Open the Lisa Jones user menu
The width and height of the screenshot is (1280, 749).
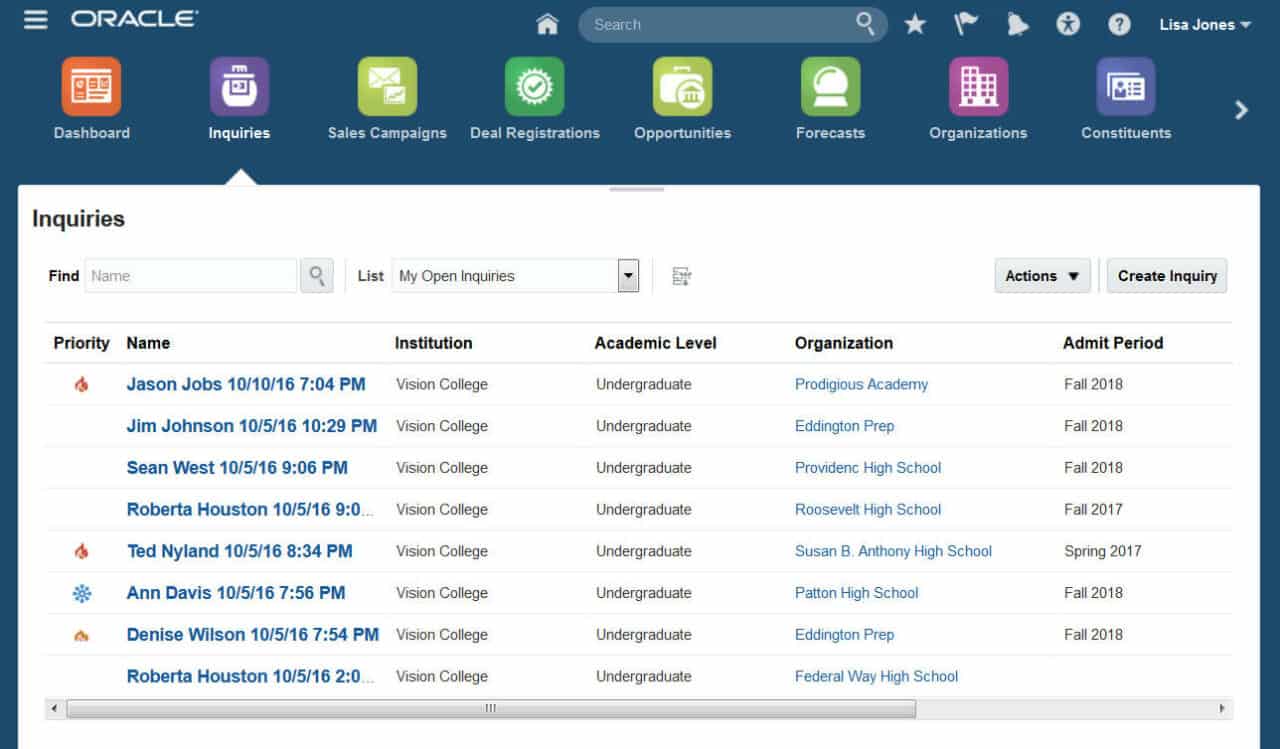coord(1197,24)
